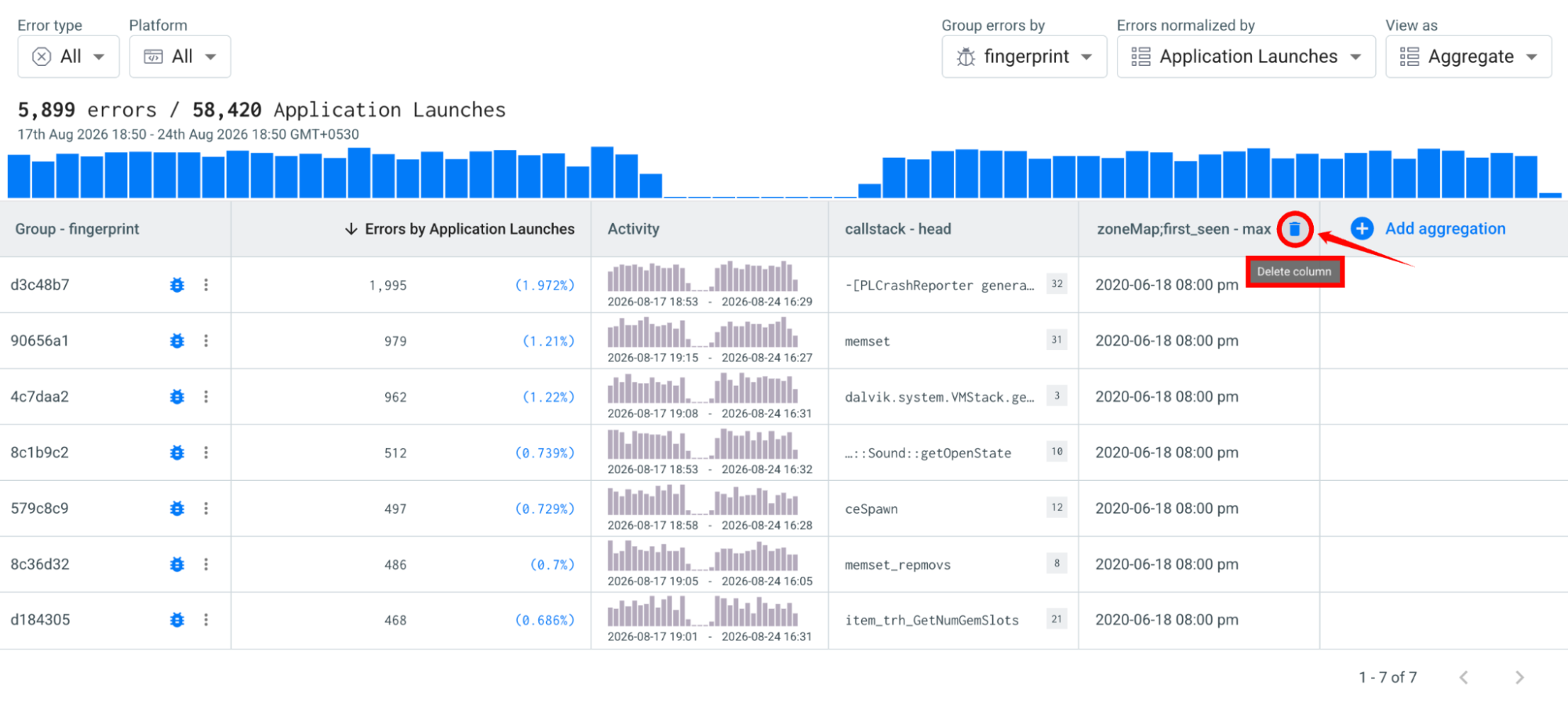Expand Group errors by fingerprint dropdown
The width and height of the screenshot is (1568, 703).
coord(1024,56)
